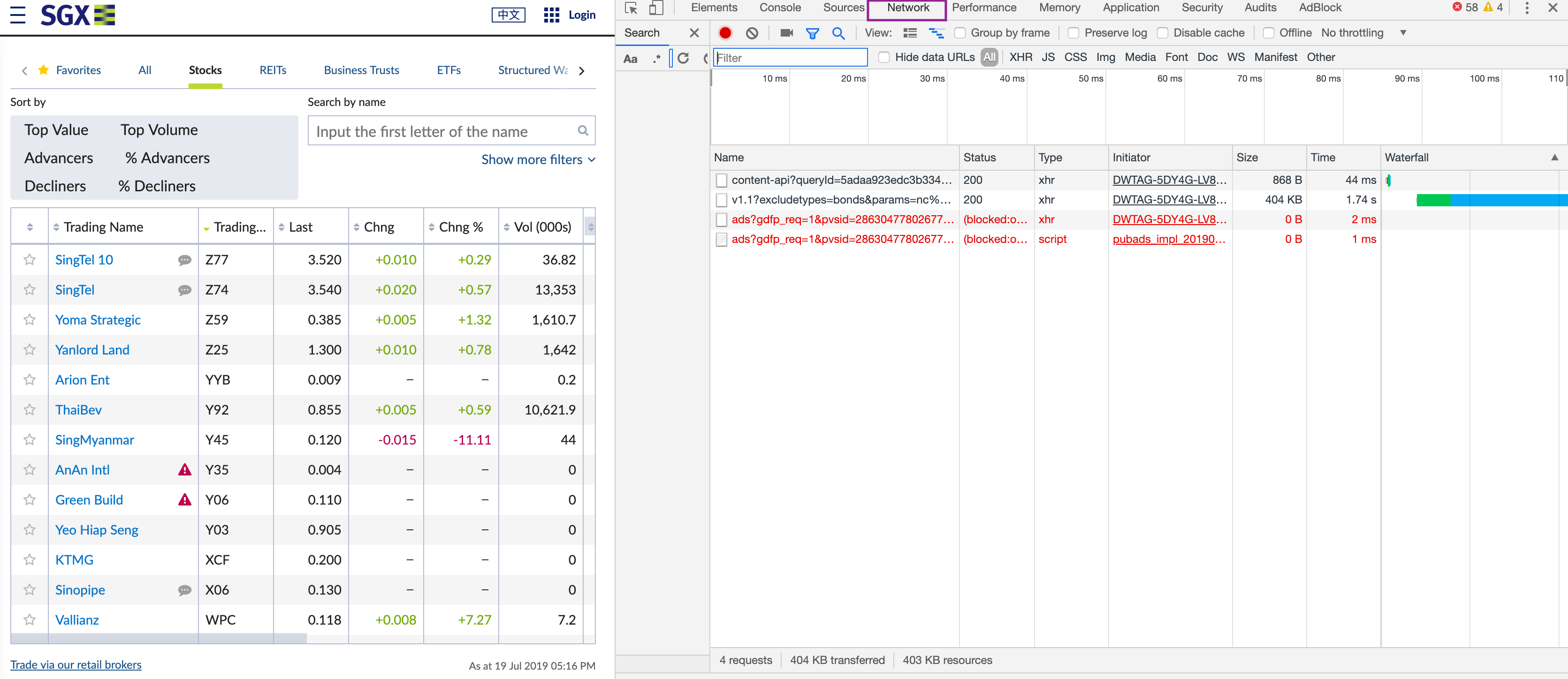
Task: Favorite the SingTel stock with star icon
Action: [x=29, y=290]
